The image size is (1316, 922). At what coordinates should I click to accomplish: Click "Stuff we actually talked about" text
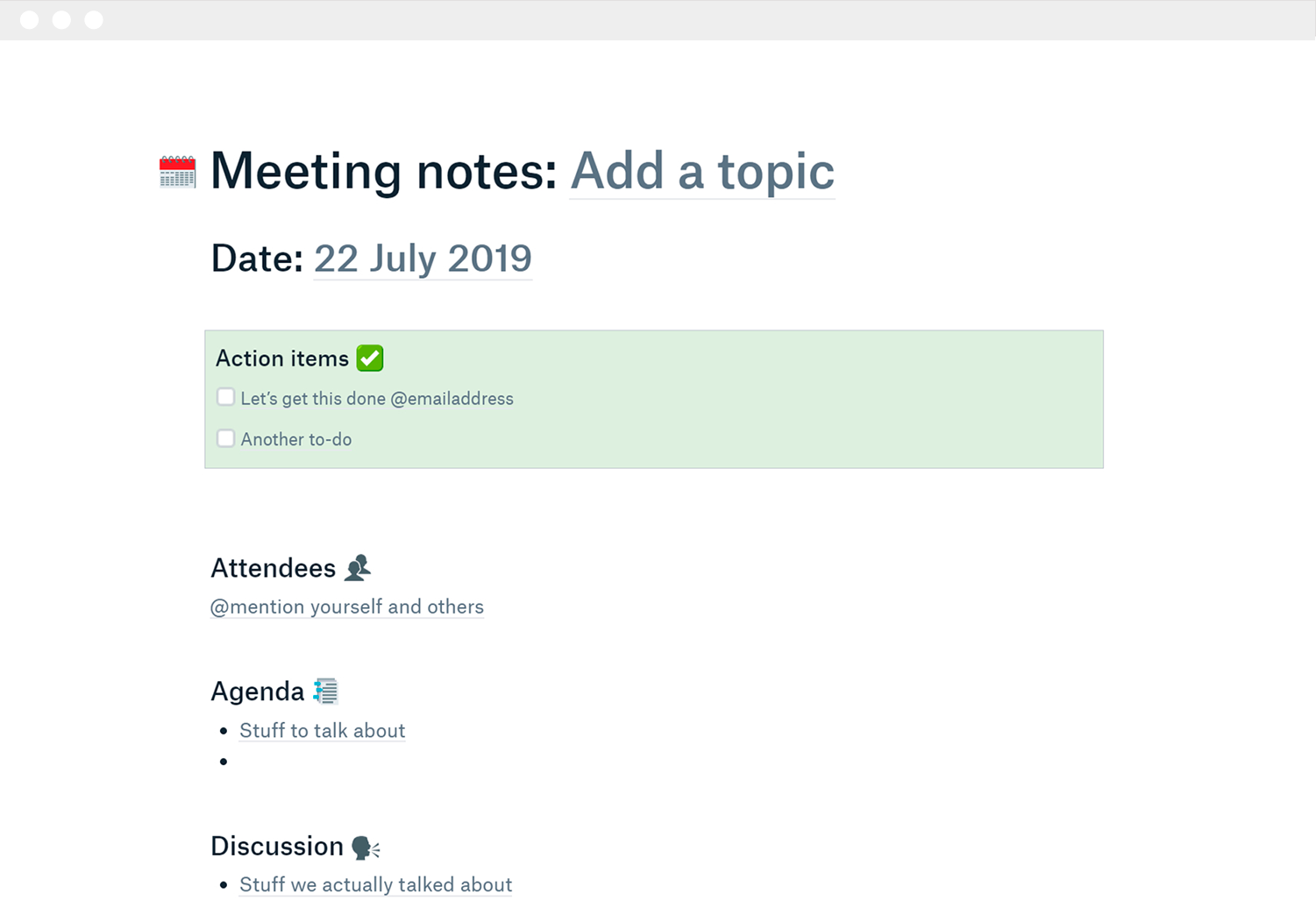tap(375, 885)
